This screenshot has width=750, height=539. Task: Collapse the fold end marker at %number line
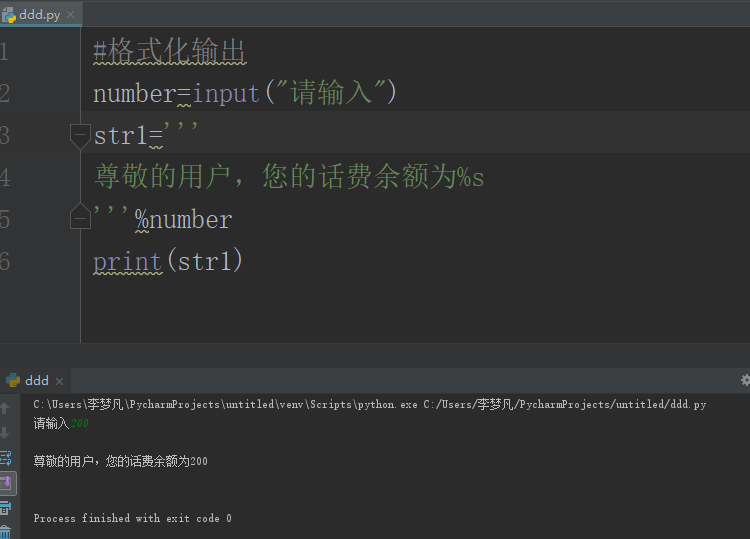[x=80, y=216]
